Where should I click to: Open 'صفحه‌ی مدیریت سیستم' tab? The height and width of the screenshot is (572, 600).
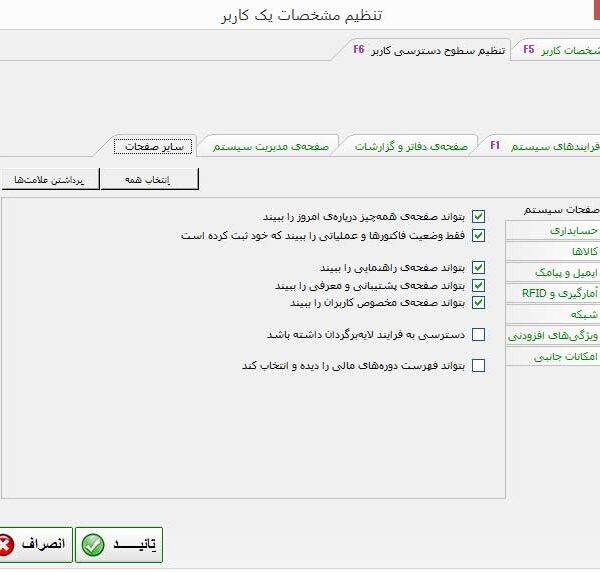coord(271,147)
